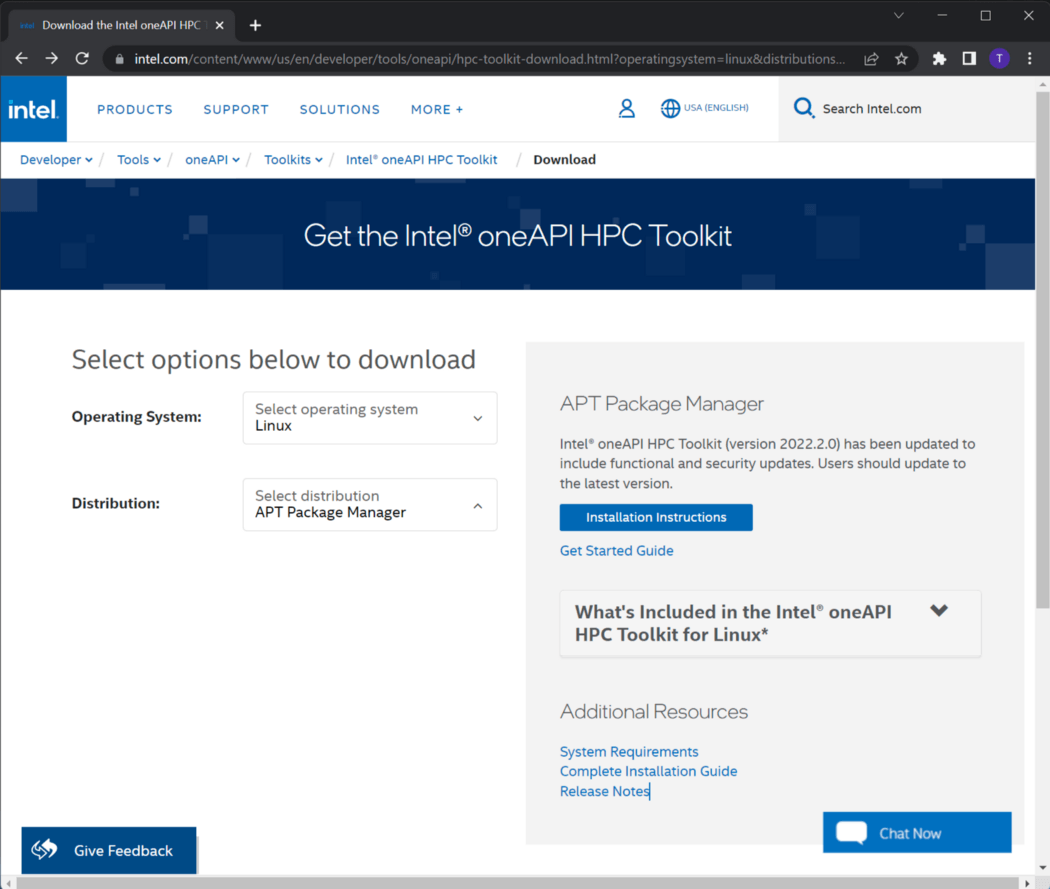Open the Operating System dropdown
This screenshot has height=889, width=1050.
pos(370,418)
